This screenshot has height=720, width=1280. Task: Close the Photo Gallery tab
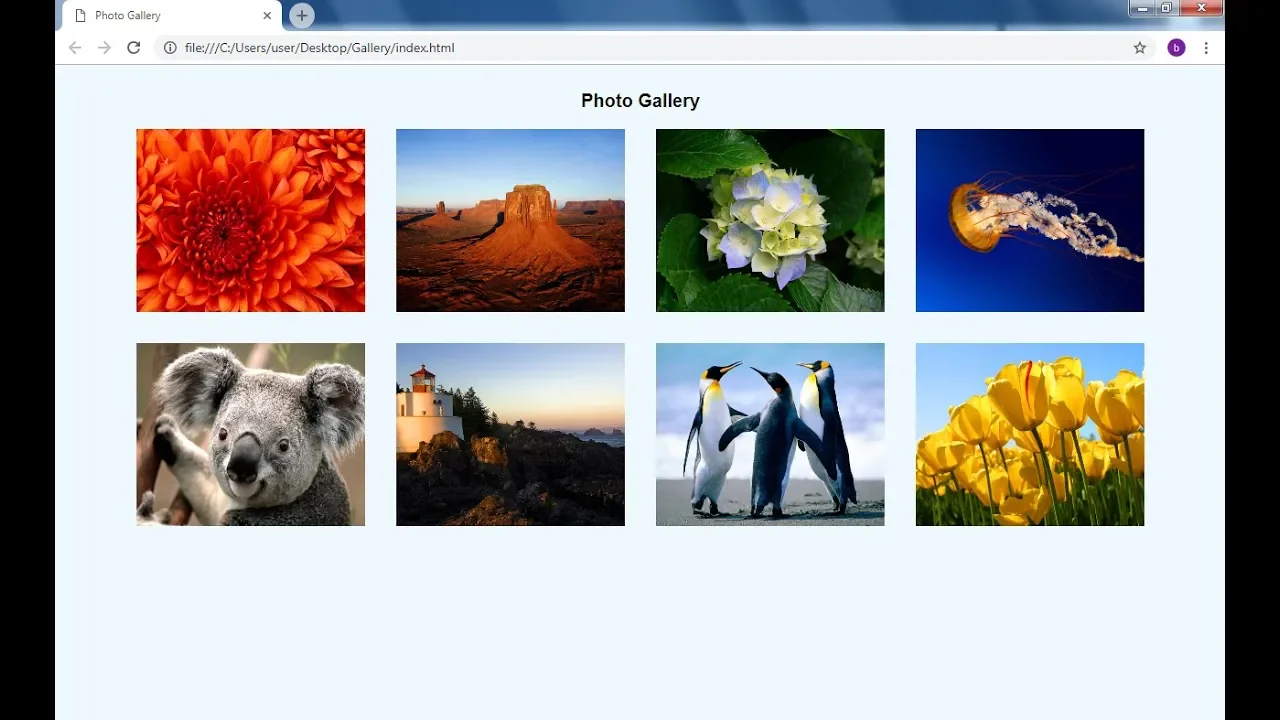click(267, 16)
